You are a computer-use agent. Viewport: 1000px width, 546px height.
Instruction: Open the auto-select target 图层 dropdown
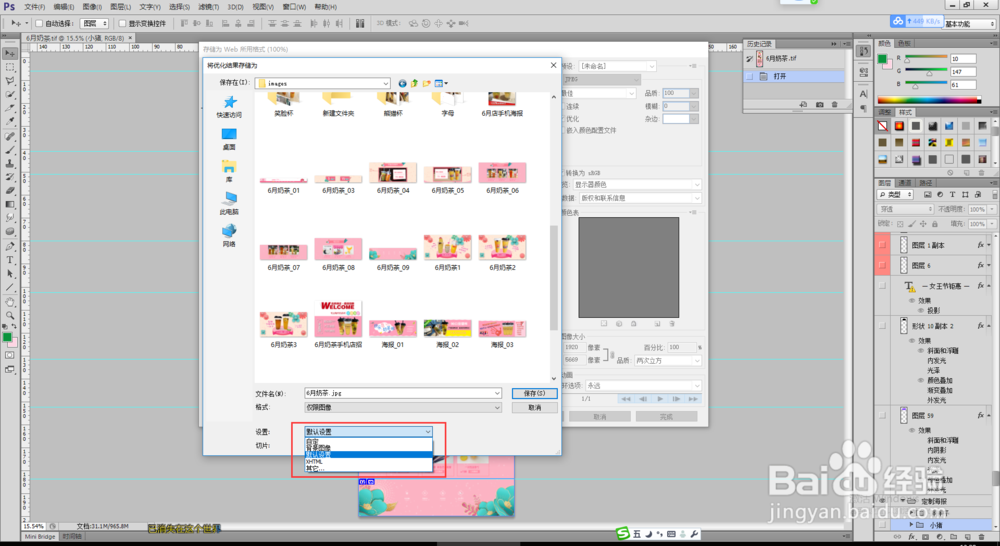tap(94, 24)
